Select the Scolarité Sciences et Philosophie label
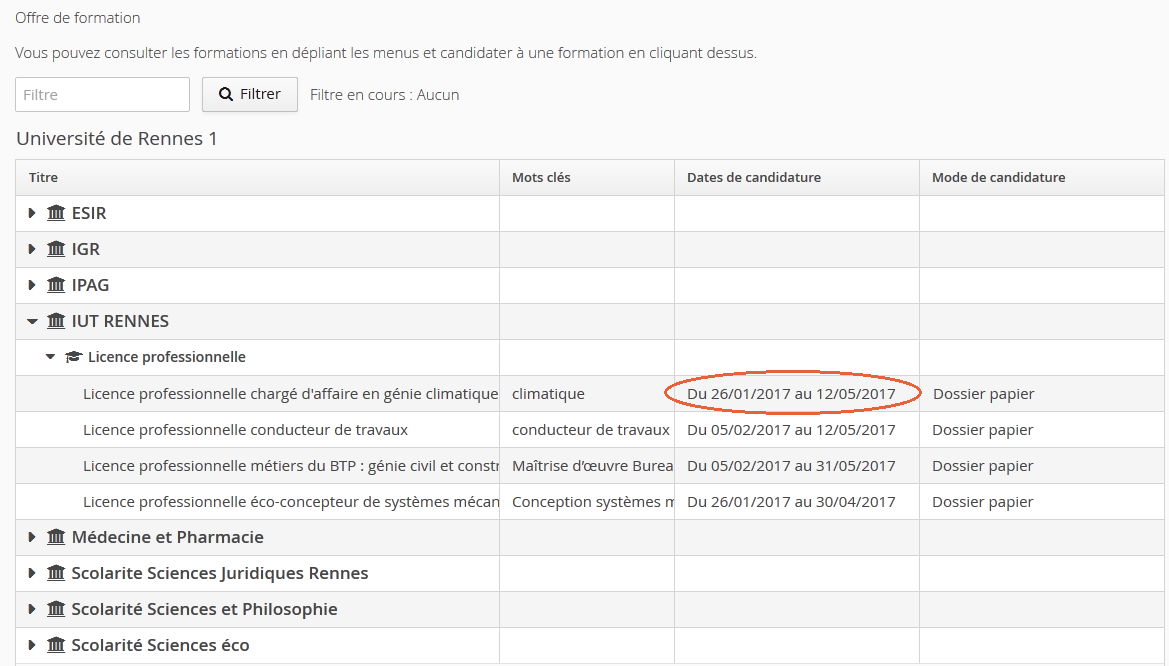The width and height of the screenshot is (1169, 666). [204, 609]
